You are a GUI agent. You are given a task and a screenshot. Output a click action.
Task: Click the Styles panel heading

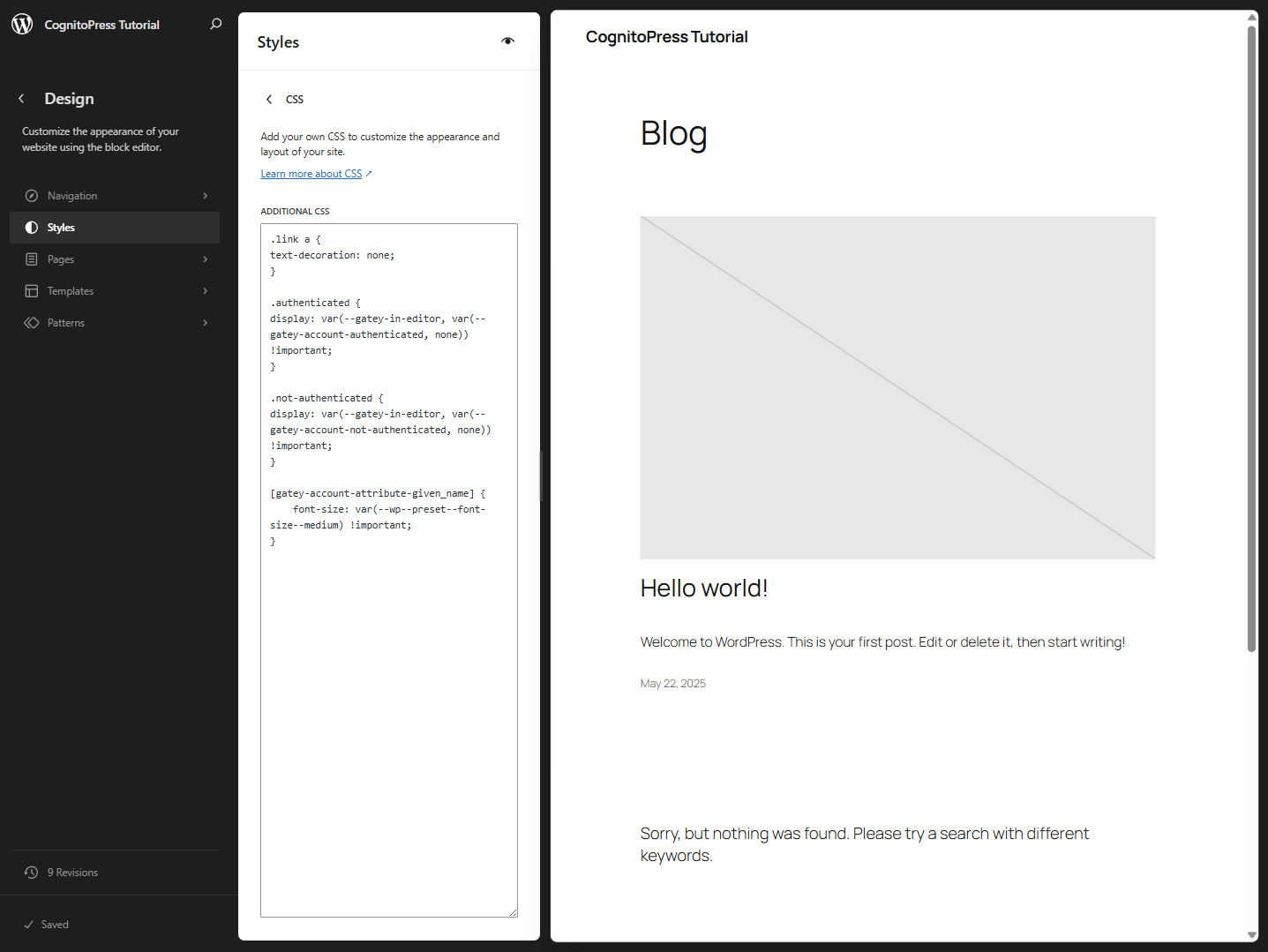coord(278,42)
